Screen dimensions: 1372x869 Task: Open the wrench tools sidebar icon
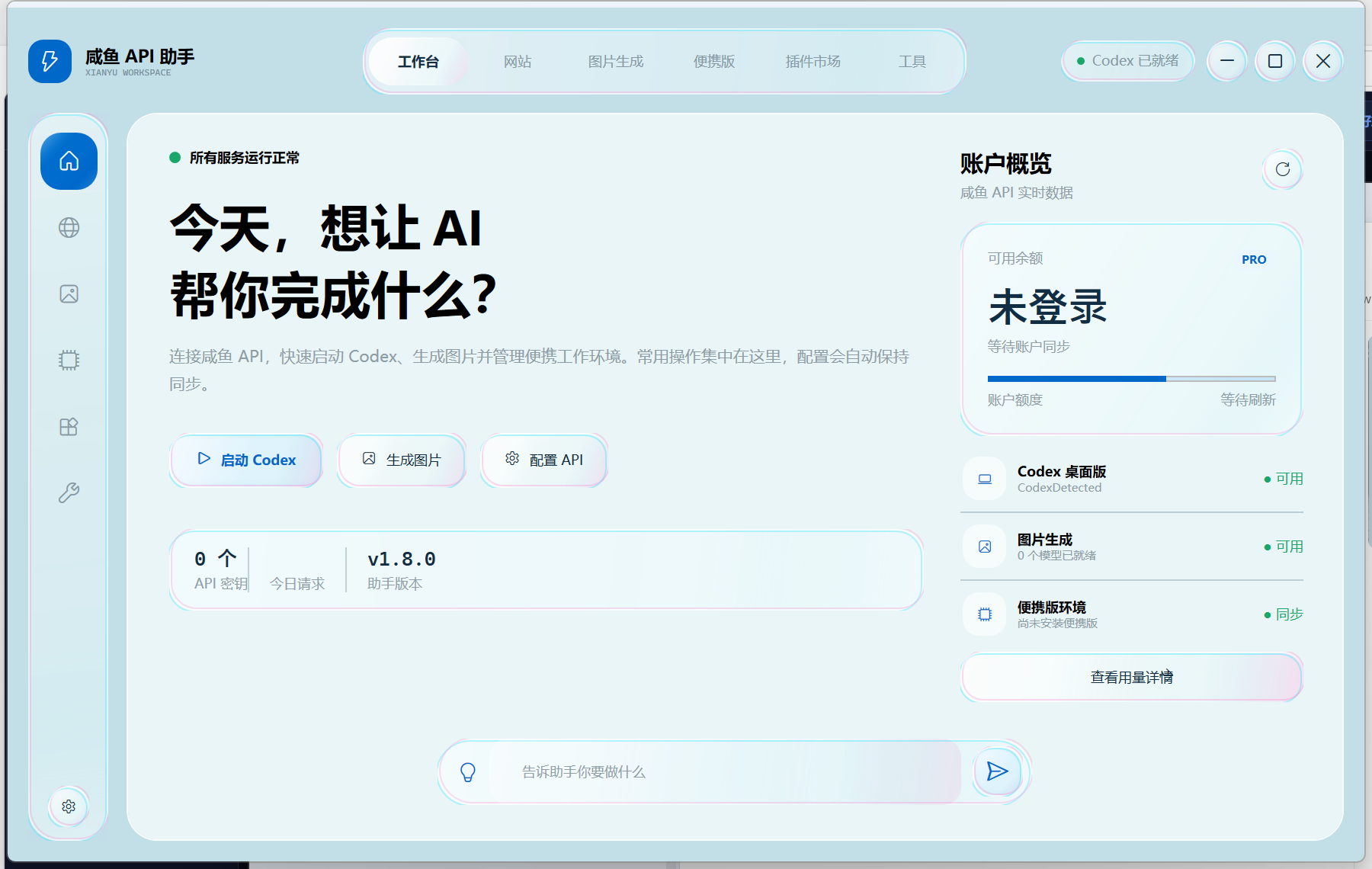point(69,493)
